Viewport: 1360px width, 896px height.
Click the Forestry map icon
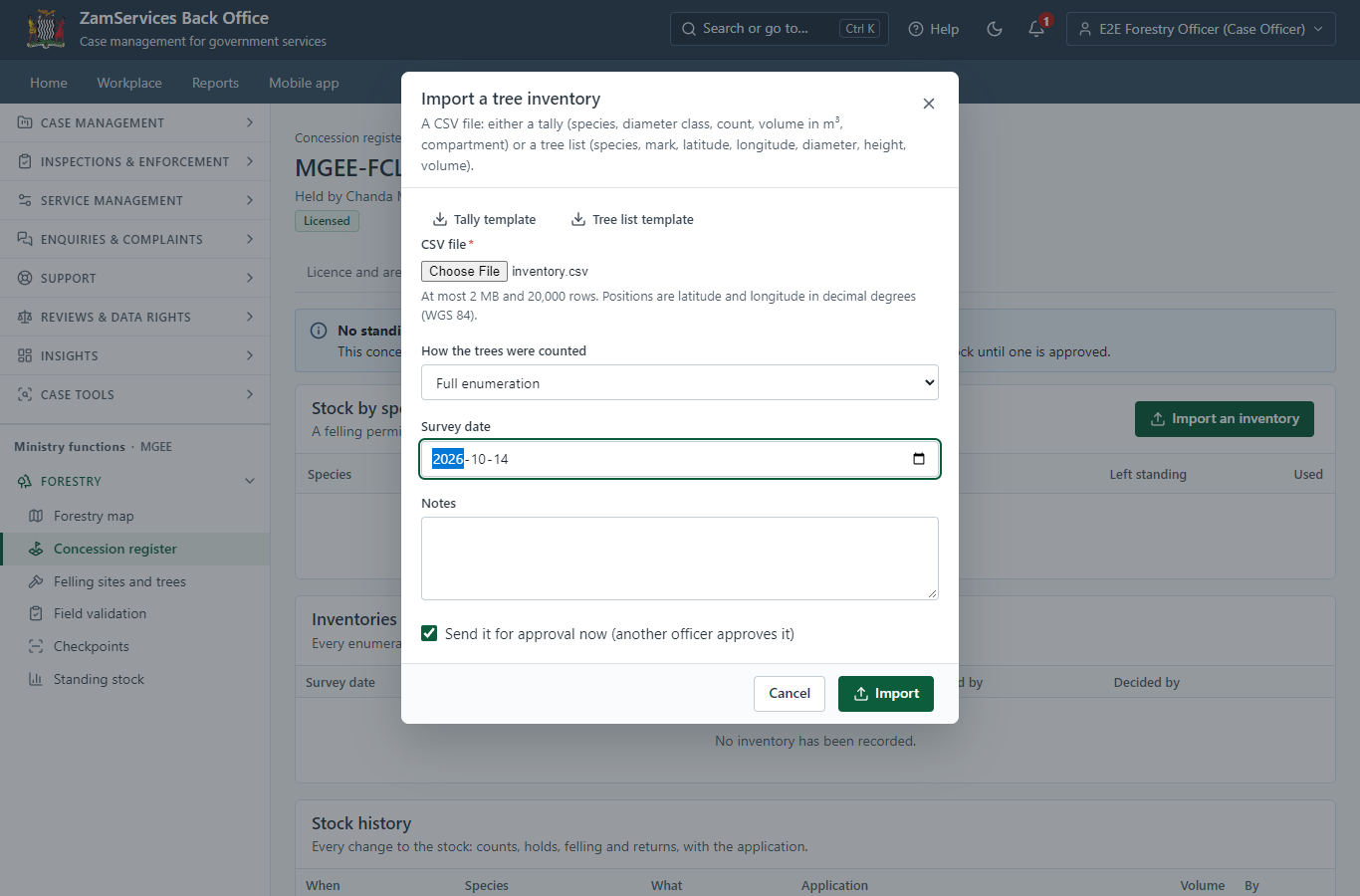point(36,516)
